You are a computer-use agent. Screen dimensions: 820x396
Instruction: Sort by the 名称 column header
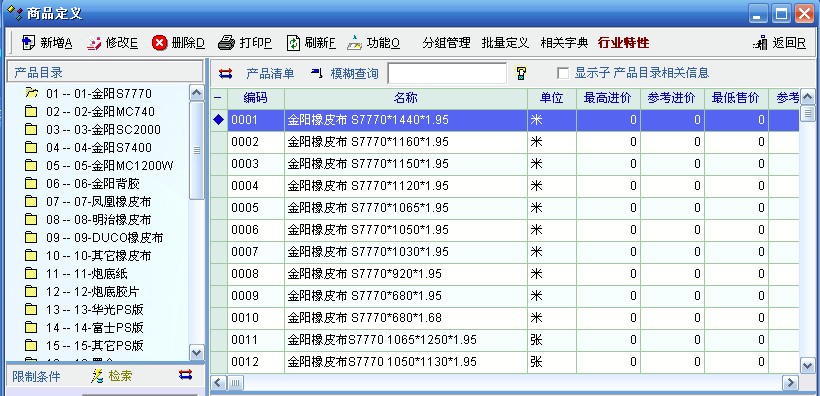[406, 98]
